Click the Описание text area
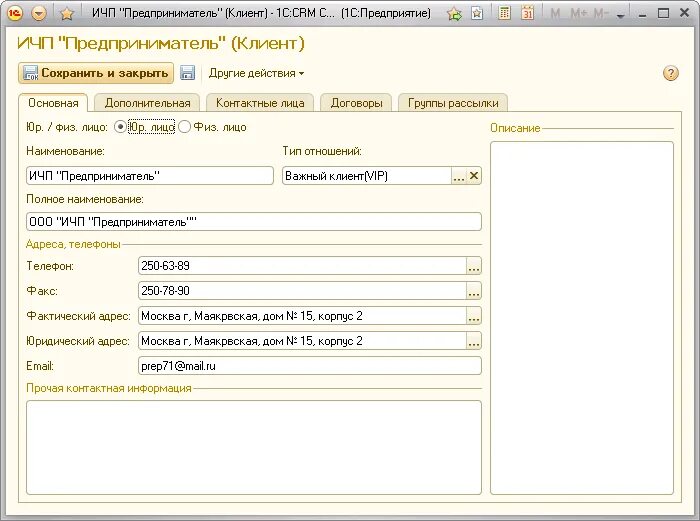700x521 pixels. click(582, 318)
